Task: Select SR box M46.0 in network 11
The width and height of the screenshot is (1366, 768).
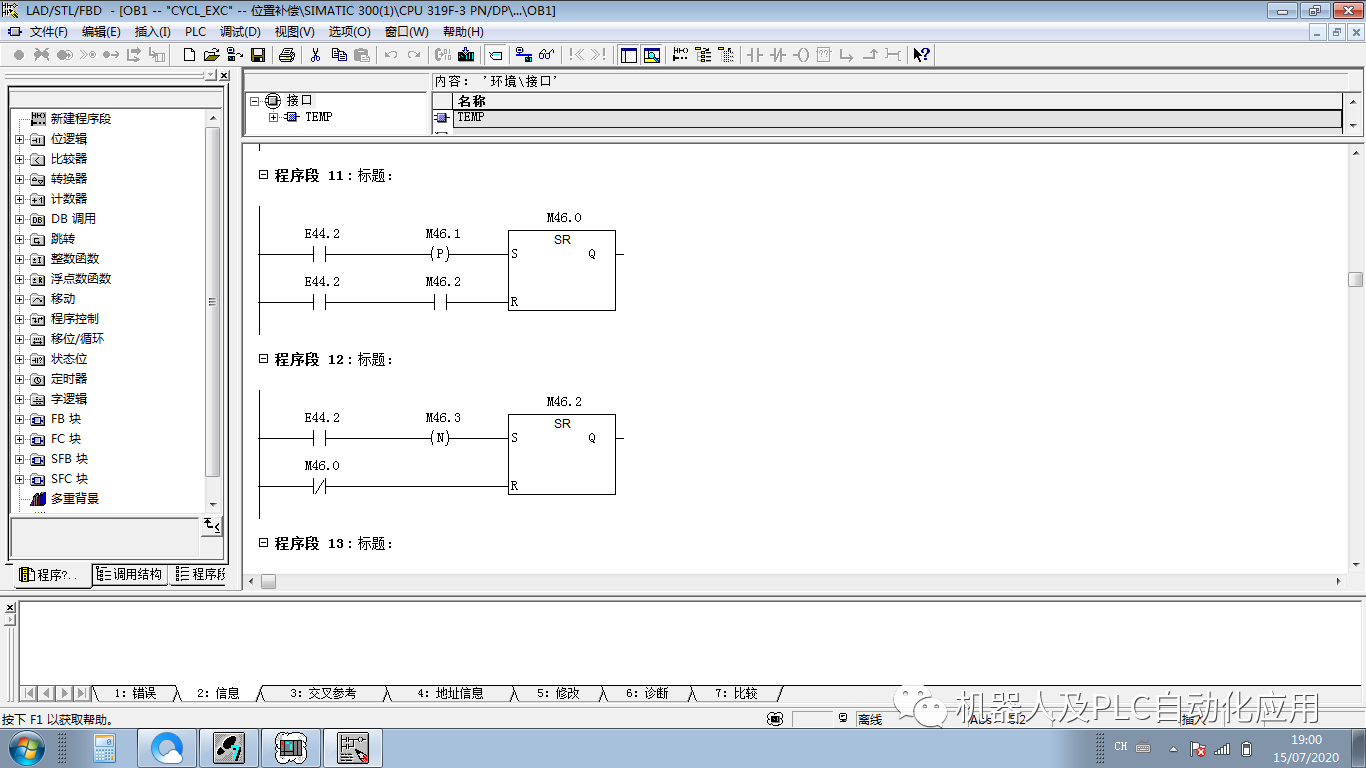Action: (x=562, y=270)
